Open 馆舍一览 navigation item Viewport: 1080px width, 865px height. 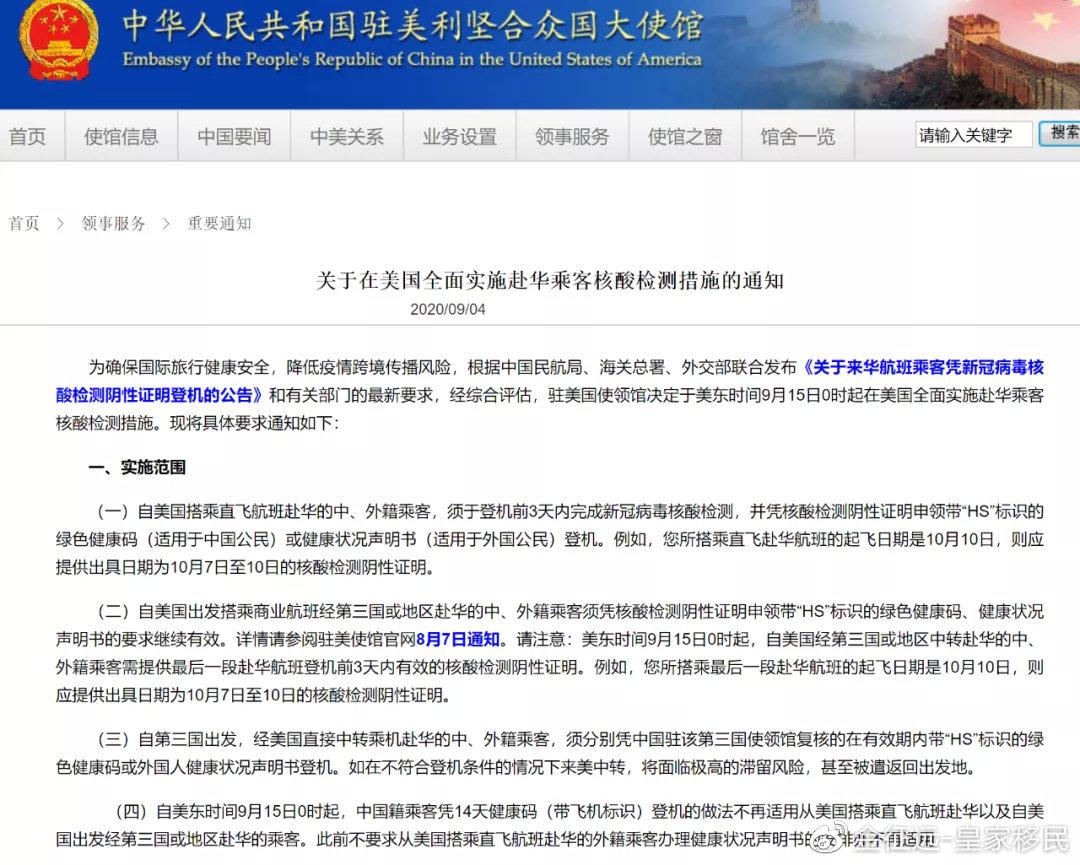[x=798, y=136]
